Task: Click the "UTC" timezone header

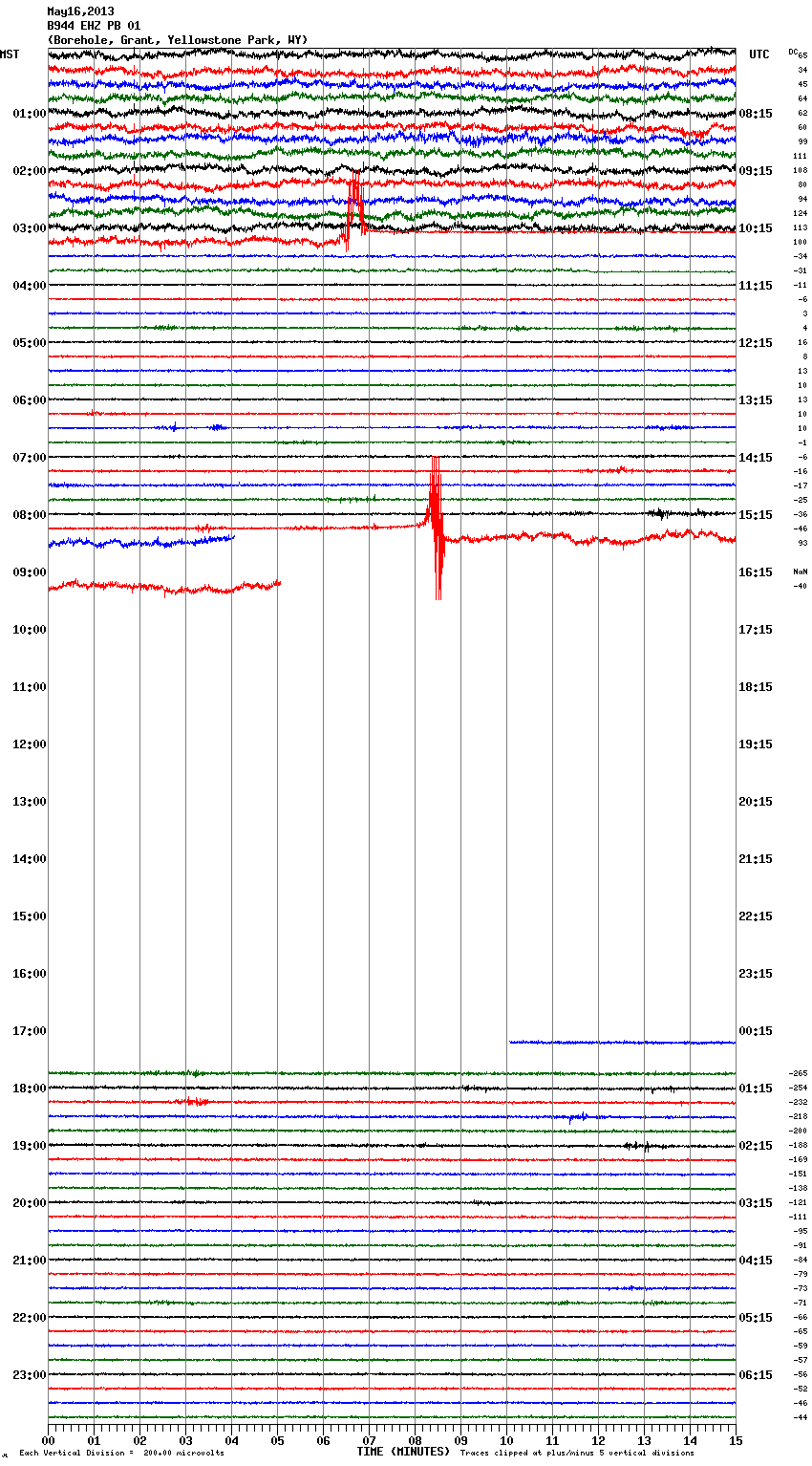Action: click(x=759, y=54)
